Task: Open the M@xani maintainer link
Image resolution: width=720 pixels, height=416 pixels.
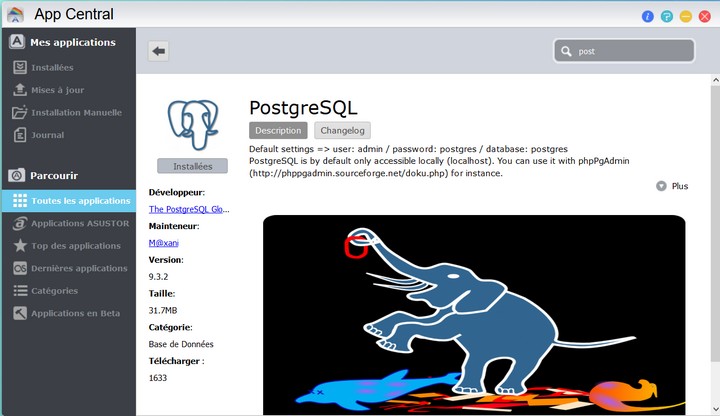Action: pos(163,243)
